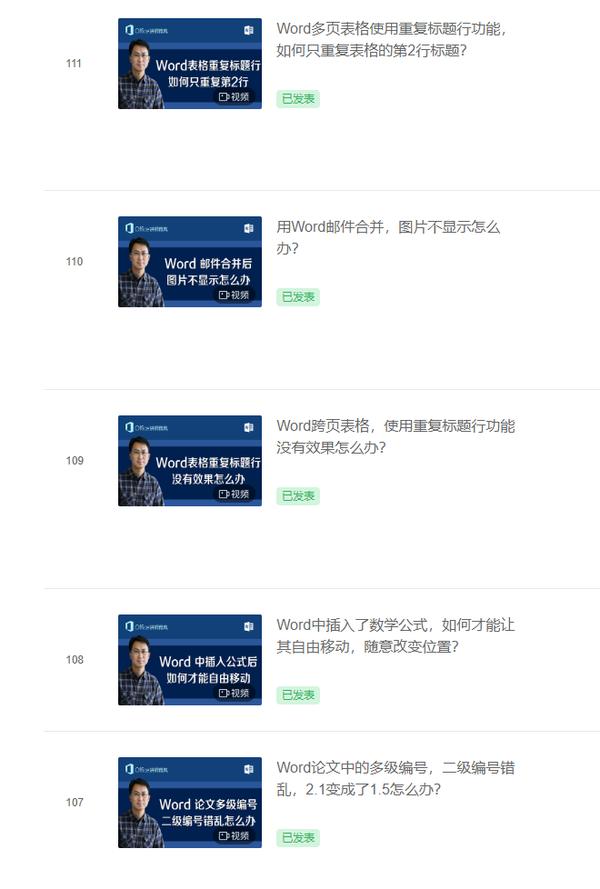Open the article about repeating only the 2nd table header row

point(391,40)
